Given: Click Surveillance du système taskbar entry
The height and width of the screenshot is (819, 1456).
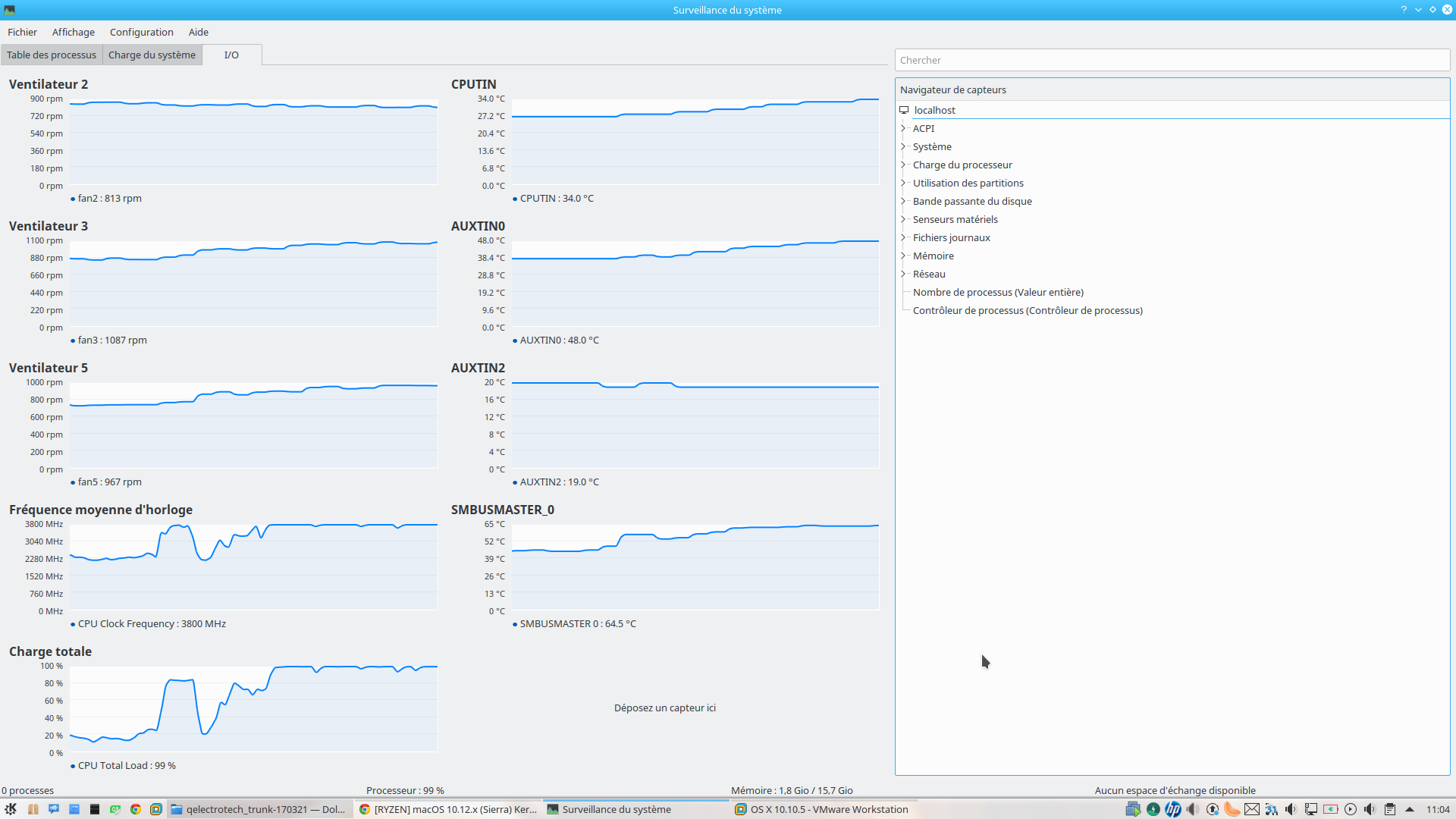Looking at the screenshot, I should point(636,809).
